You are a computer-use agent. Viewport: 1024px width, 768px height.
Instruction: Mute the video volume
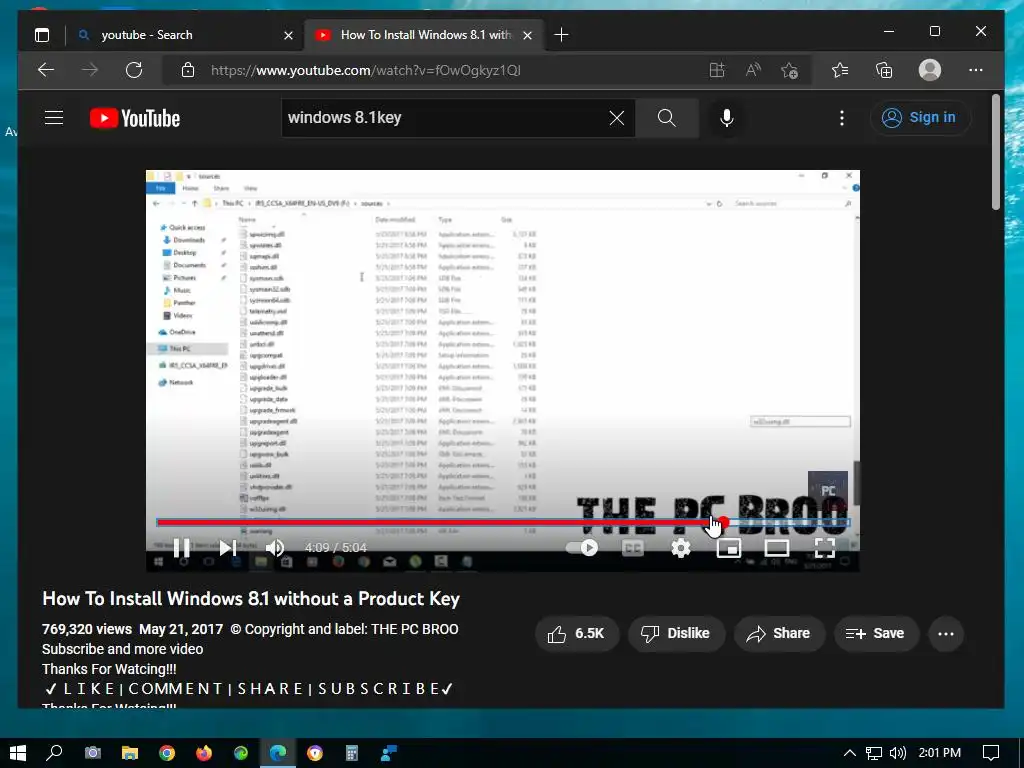tap(275, 547)
